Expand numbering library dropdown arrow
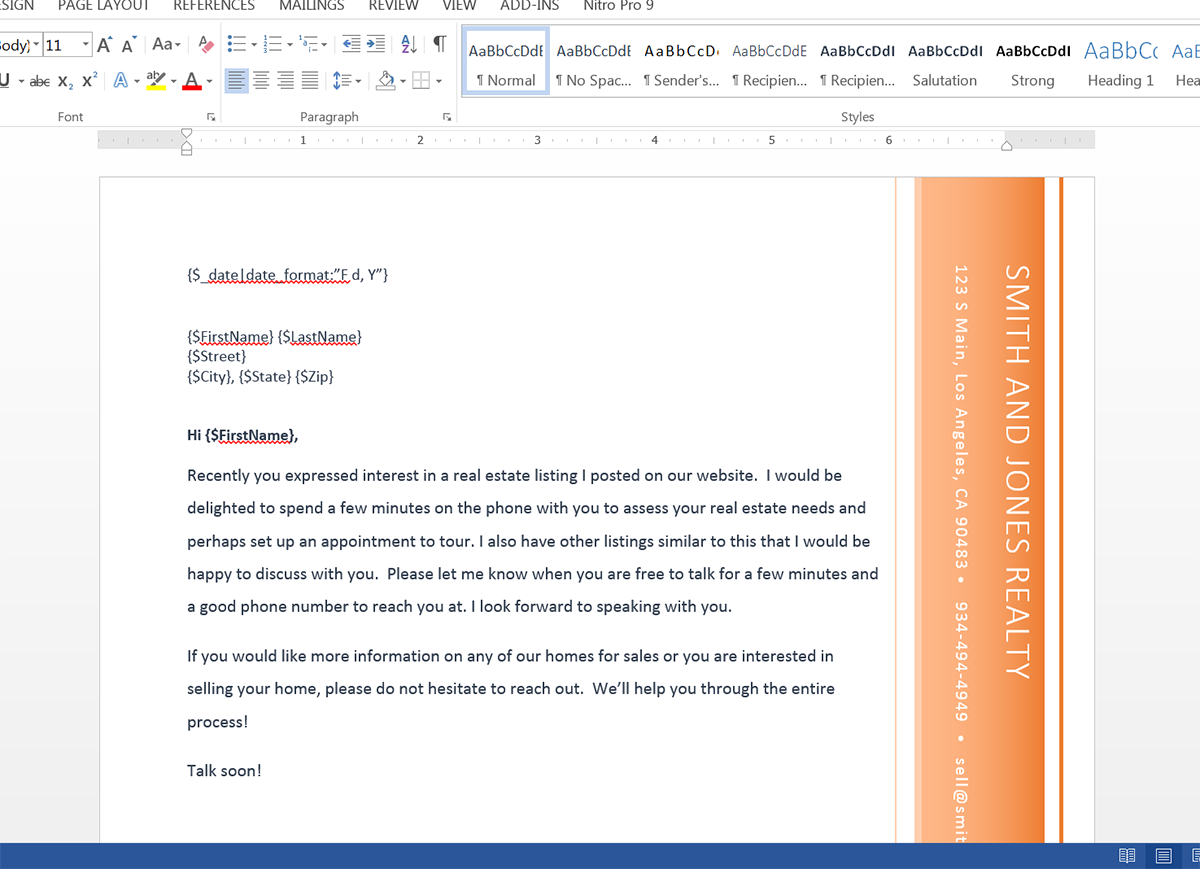 (x=289, y=45)
